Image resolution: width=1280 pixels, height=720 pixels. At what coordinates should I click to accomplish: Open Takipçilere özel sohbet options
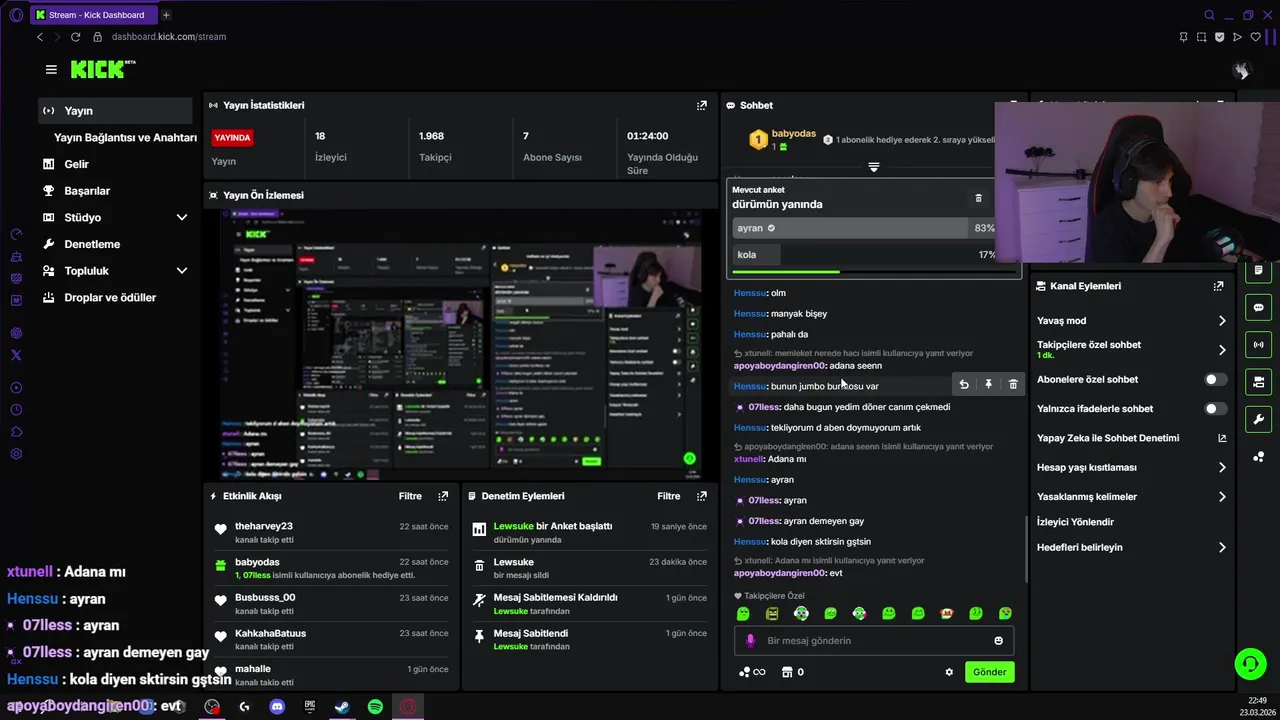click(x=1130, y=350)
